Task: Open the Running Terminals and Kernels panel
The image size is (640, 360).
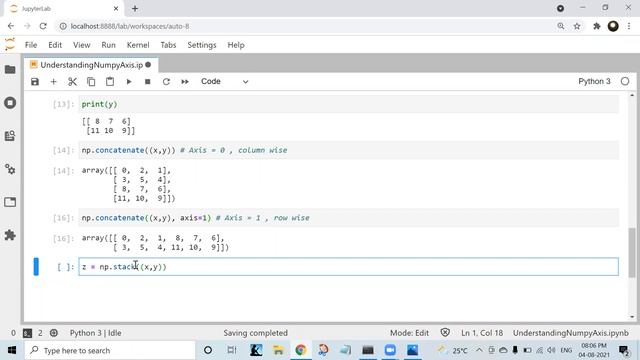Action: pyautogui.click(x=10, y=102)
